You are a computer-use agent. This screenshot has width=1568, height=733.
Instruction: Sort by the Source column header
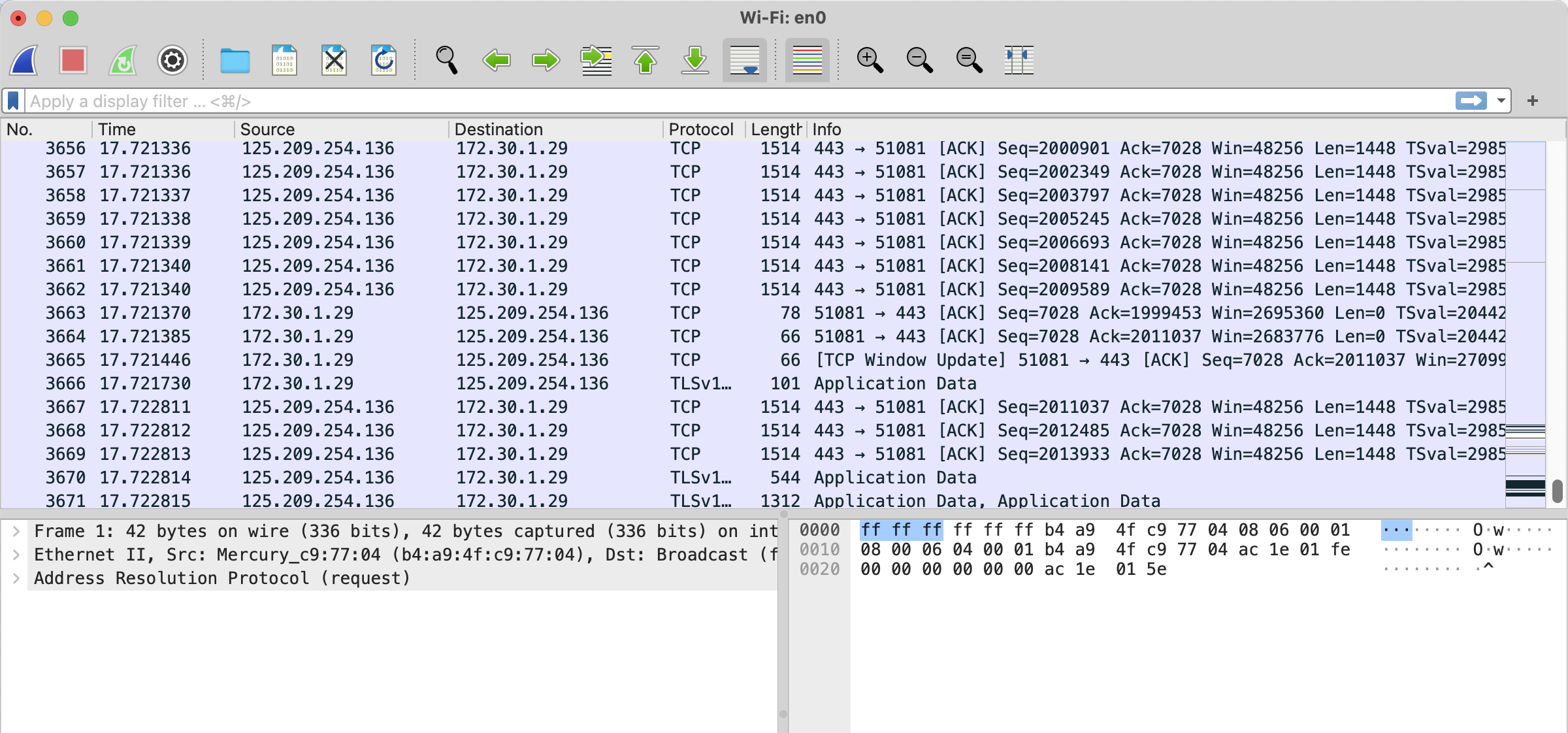(267, 129)
